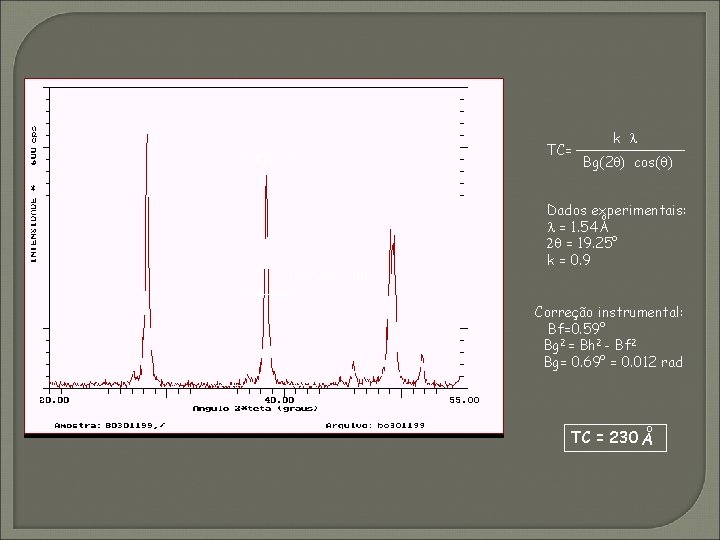Image resolution: width=720 pixels, height=540 pixels.
Task: Click the y-axis 'INTENSIDADE * 600 cps' label
Action: pos(34,194)
